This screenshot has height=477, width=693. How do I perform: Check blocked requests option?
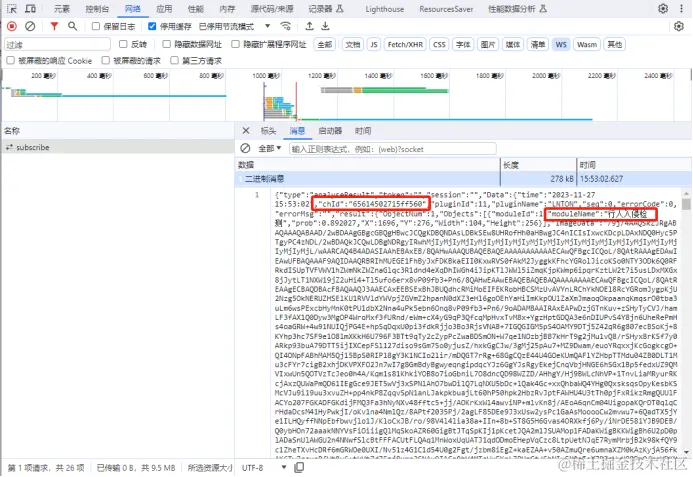pyautogui.click(x=106, y=60)
